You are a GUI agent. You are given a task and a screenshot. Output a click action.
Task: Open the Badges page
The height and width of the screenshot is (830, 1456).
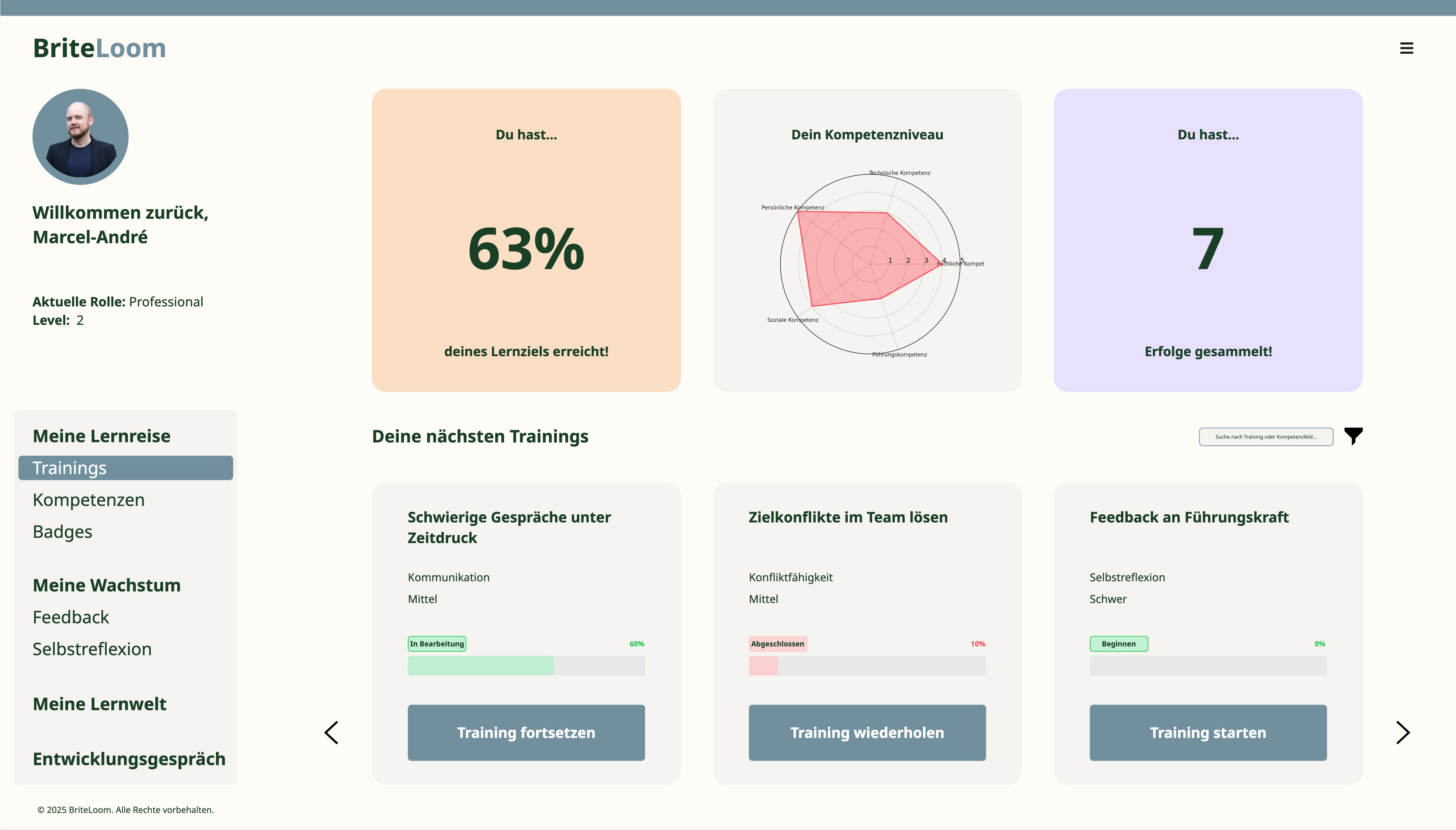pyautogui.click(x=62, y=531)
